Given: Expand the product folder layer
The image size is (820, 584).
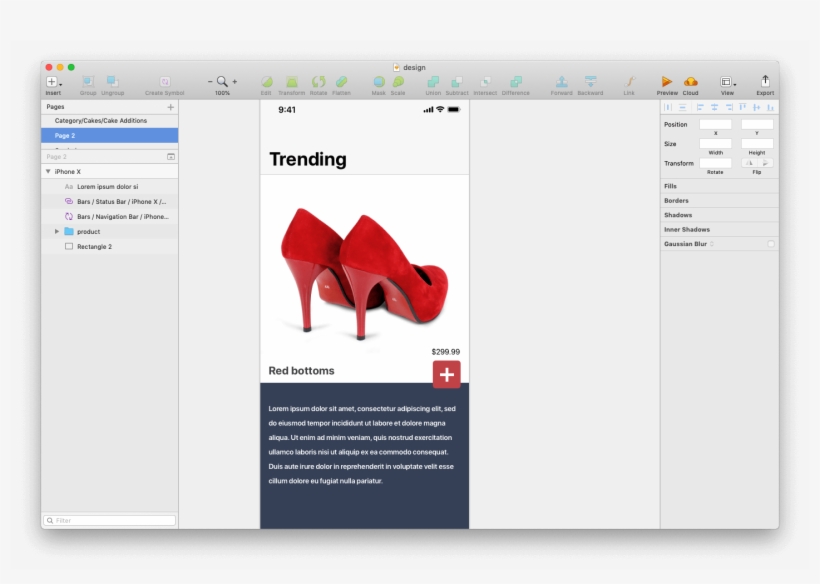Looking at the screenshot, I should pyautogui.click(x=57, y=231).
